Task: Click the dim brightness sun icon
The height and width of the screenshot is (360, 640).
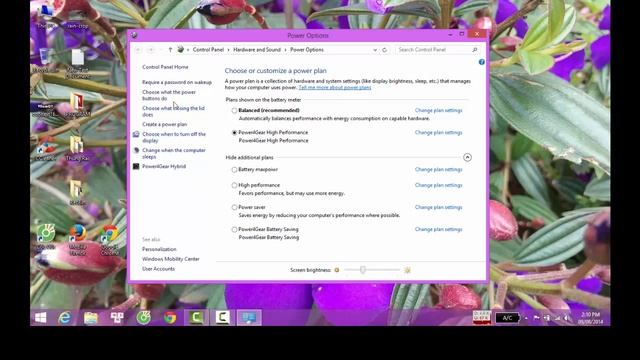Action: 337,270
